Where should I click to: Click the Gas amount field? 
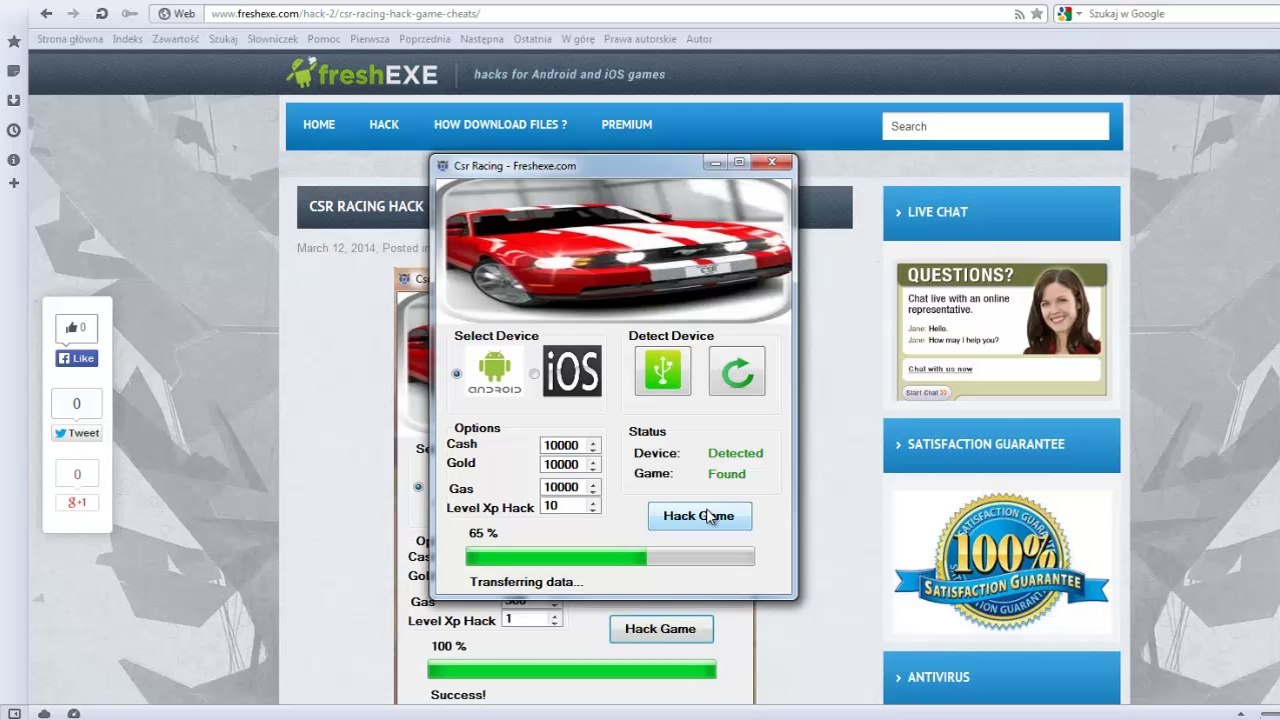point(564,488)
